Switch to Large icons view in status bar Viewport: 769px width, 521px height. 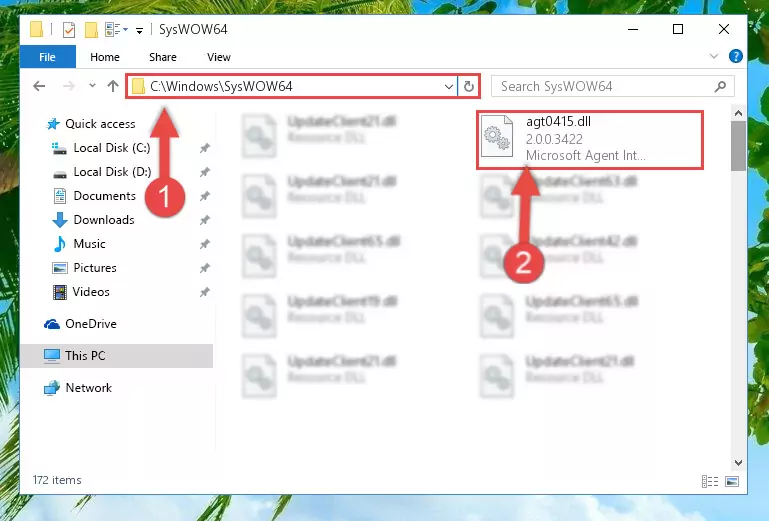click(x=732, y=482)
